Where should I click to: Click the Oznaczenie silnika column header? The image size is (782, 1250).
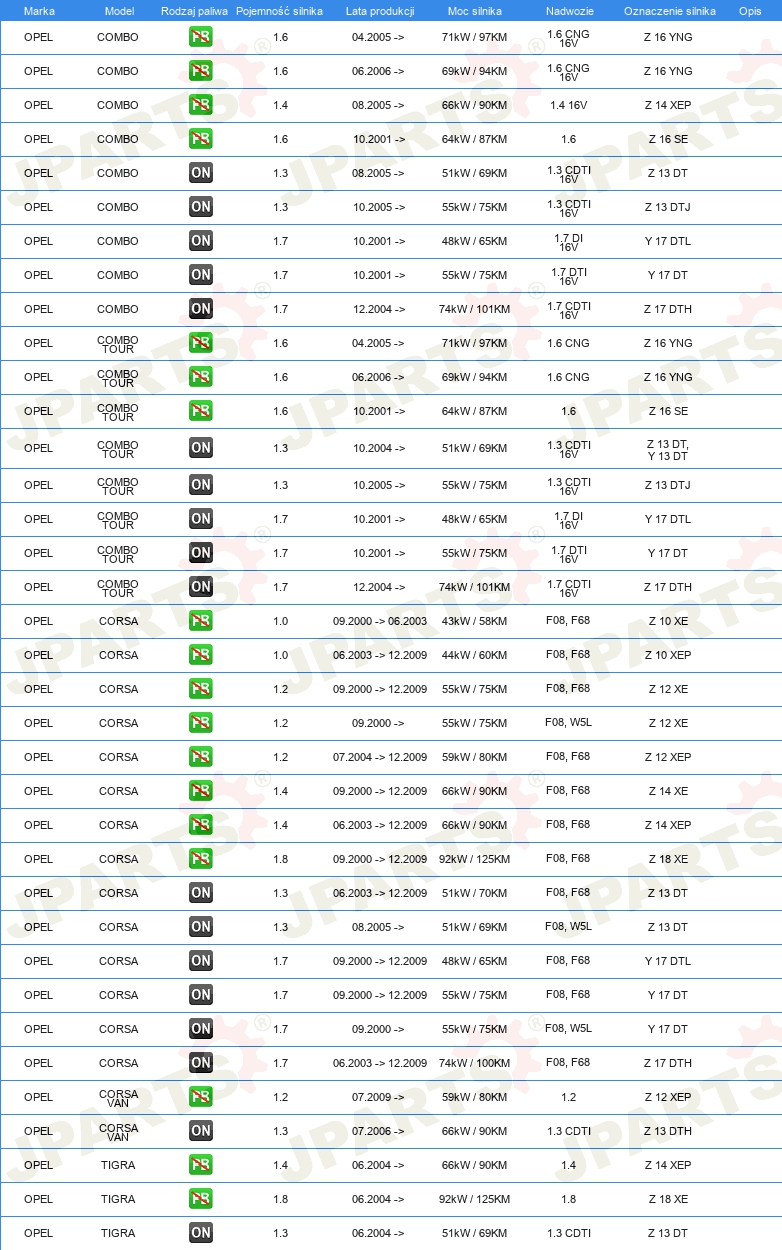pyautogui.click(x=669, y=11)
